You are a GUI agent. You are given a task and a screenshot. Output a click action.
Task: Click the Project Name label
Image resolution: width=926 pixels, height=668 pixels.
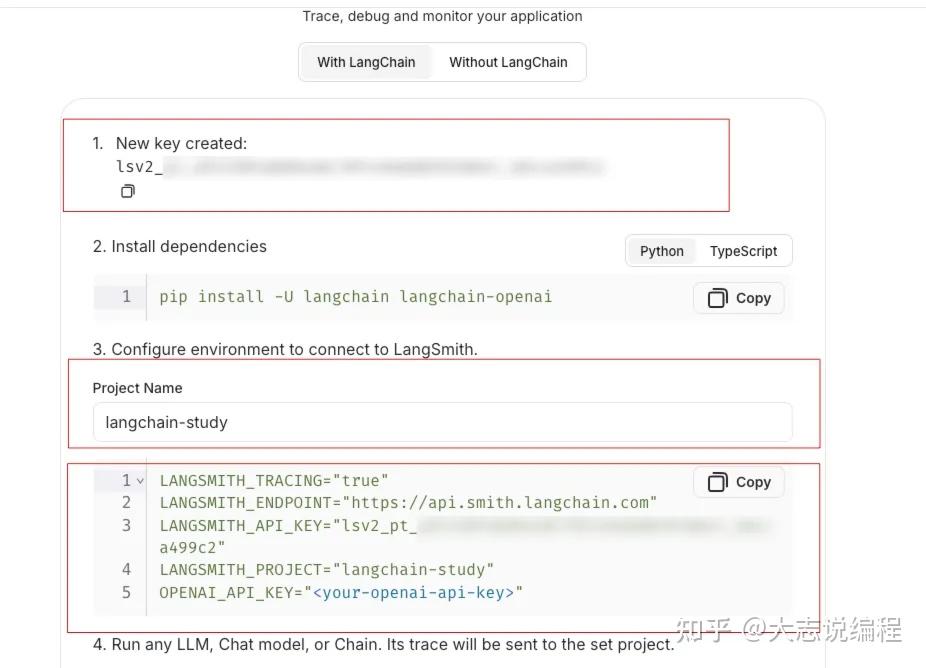pyautogui.click(x=137, y=388)
